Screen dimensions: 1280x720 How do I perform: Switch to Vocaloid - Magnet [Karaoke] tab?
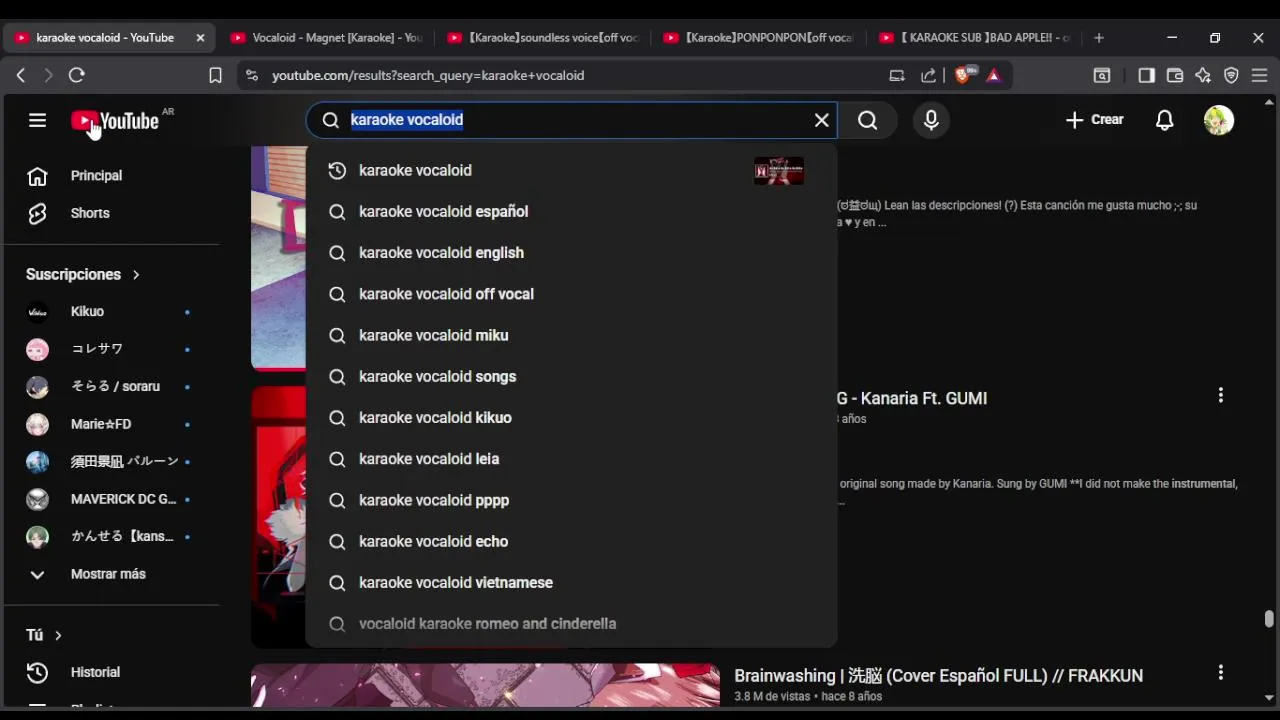(x=326, y=38)
